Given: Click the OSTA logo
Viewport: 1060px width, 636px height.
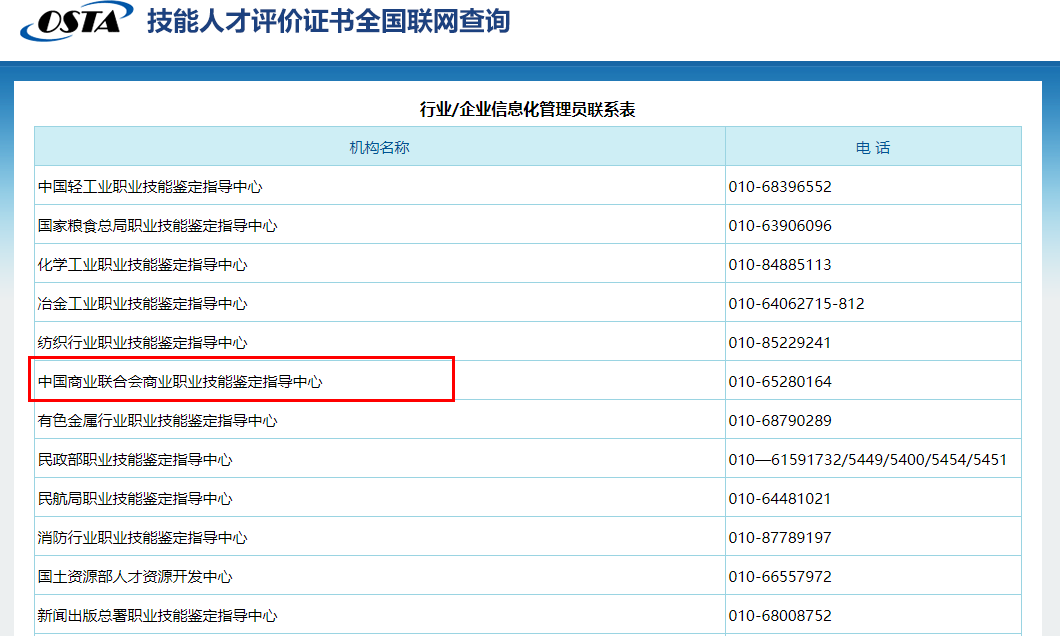Looking at the screenshot, I should coord(76,21).
